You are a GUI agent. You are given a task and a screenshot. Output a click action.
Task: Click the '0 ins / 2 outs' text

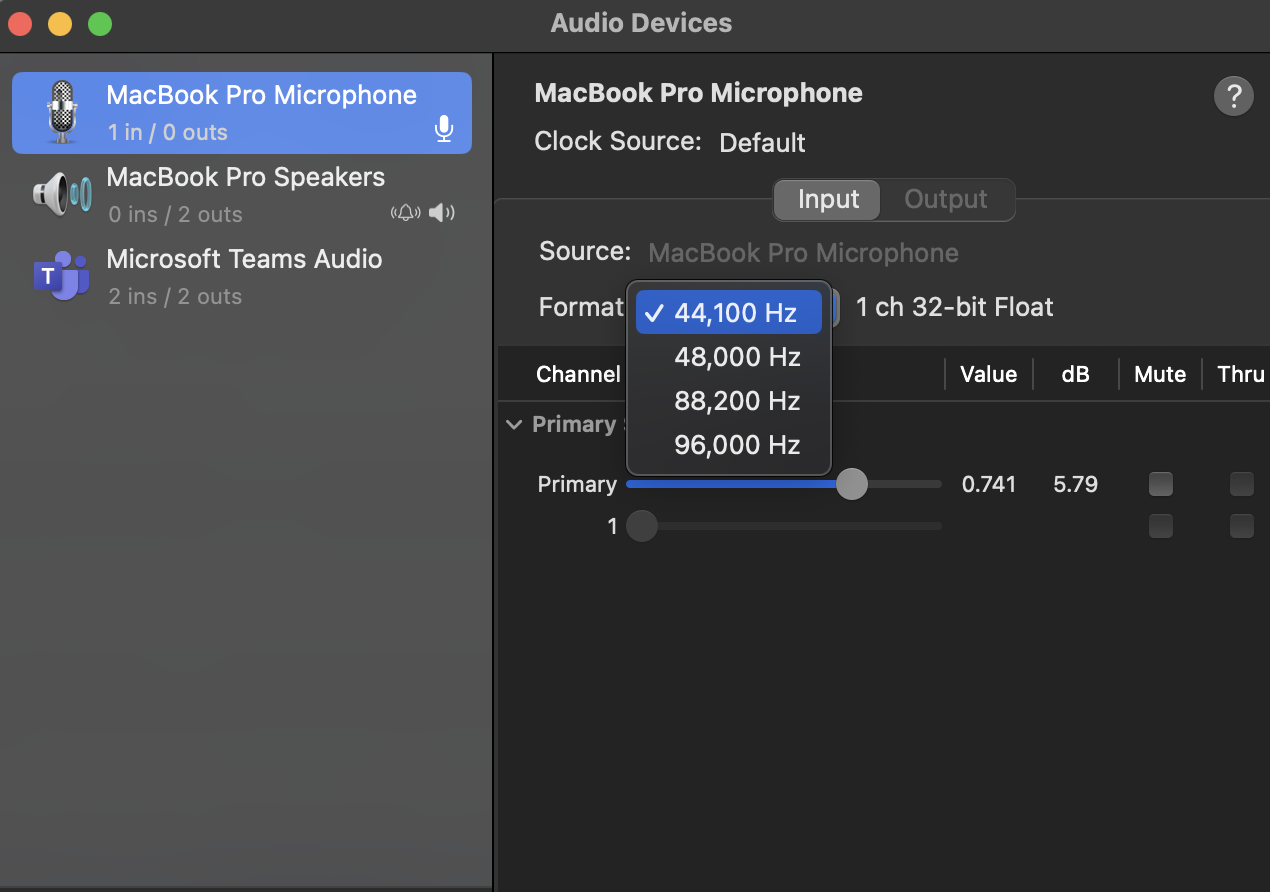(x=175, y=214)
